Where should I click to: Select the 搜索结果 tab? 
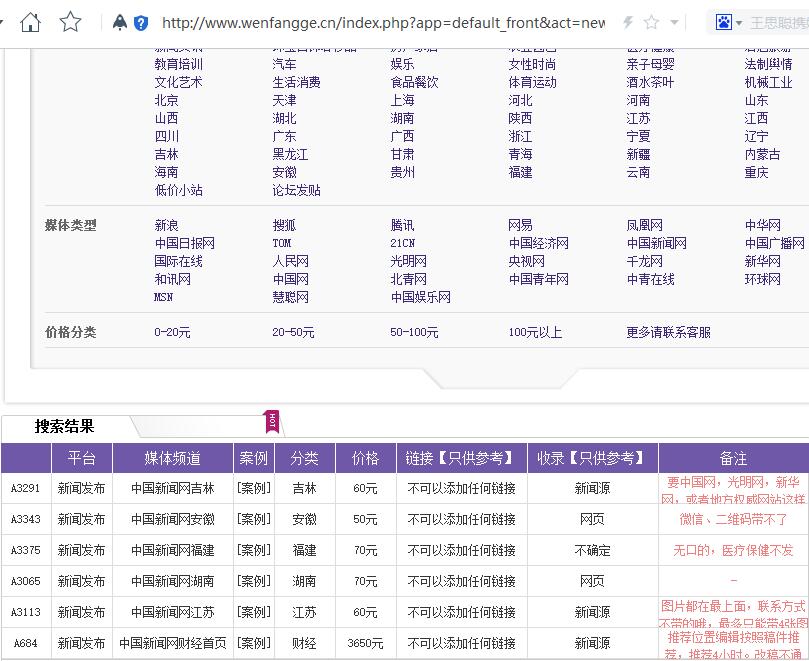click(64, 426)
